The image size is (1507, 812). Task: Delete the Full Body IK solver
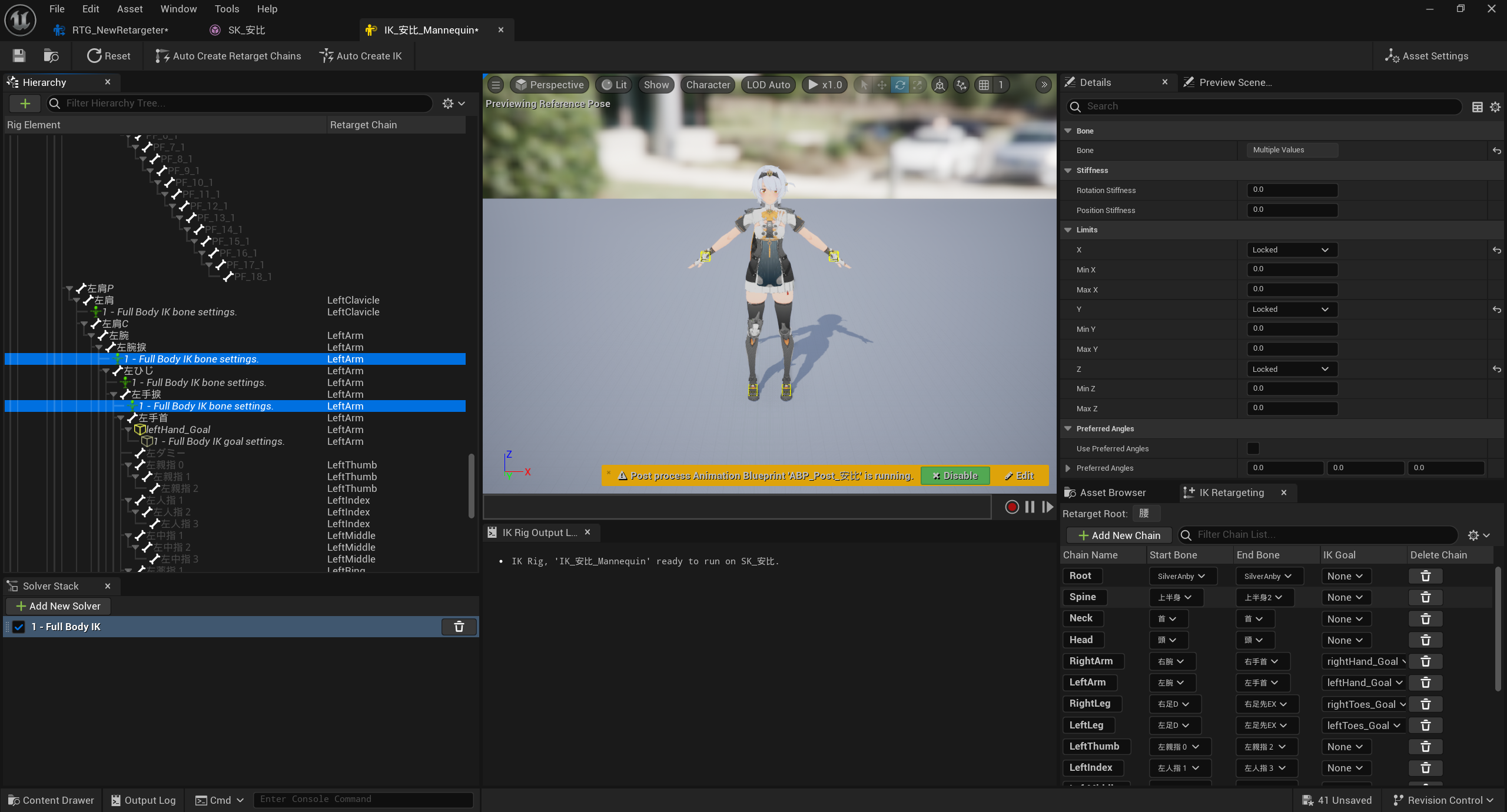(459, 627)
